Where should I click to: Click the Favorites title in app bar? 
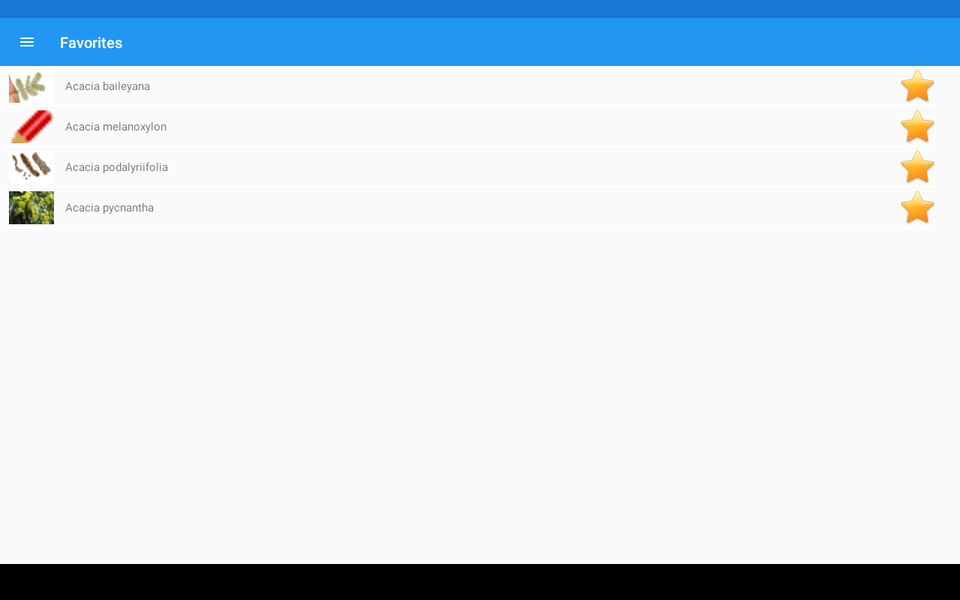tap(91, 43)
